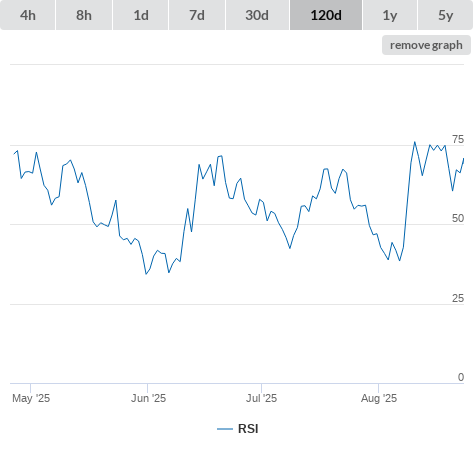Image resolution: width=474 pixels, height=455 pixels.
Task: Click the active 120d tab
Action: pyautogui.click(x=326, y=15)
